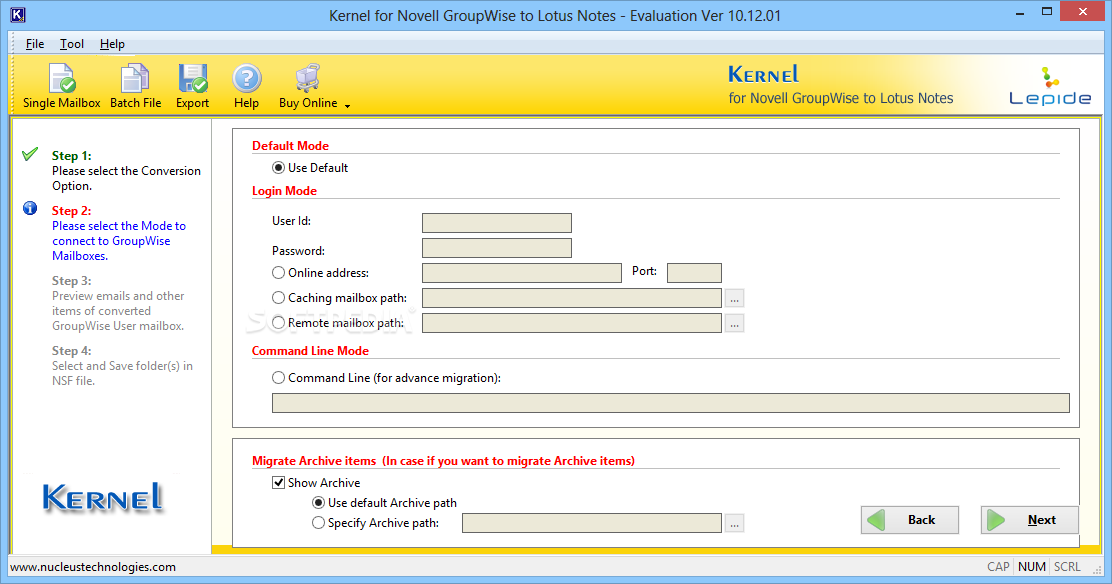Choose the Remote mailbox path option
The height and width of the screenshot is (584, 1112).
278,322
